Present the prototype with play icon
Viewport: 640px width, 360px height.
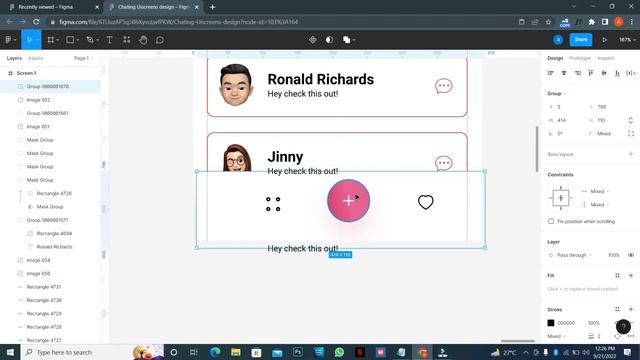[604, 40]
